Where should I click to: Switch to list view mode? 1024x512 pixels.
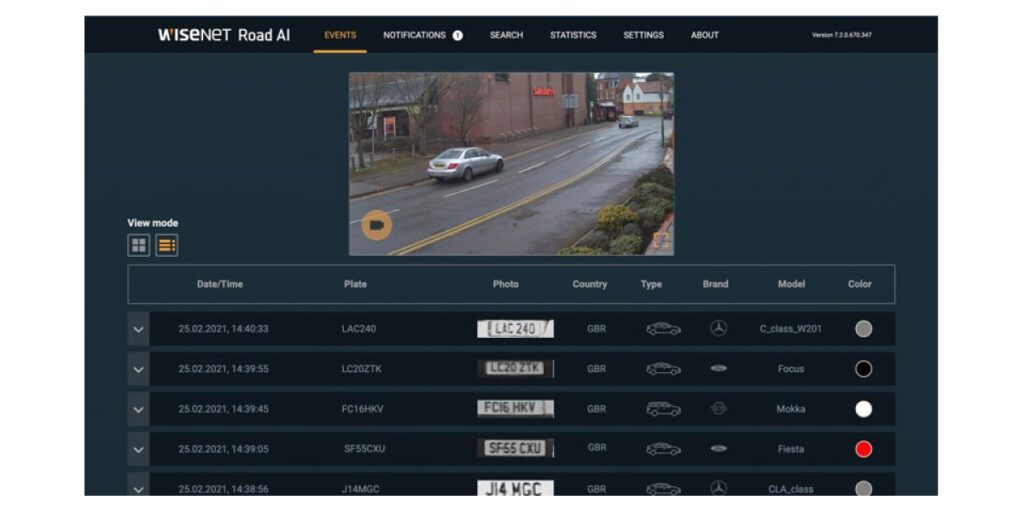(x=167, y=245)
